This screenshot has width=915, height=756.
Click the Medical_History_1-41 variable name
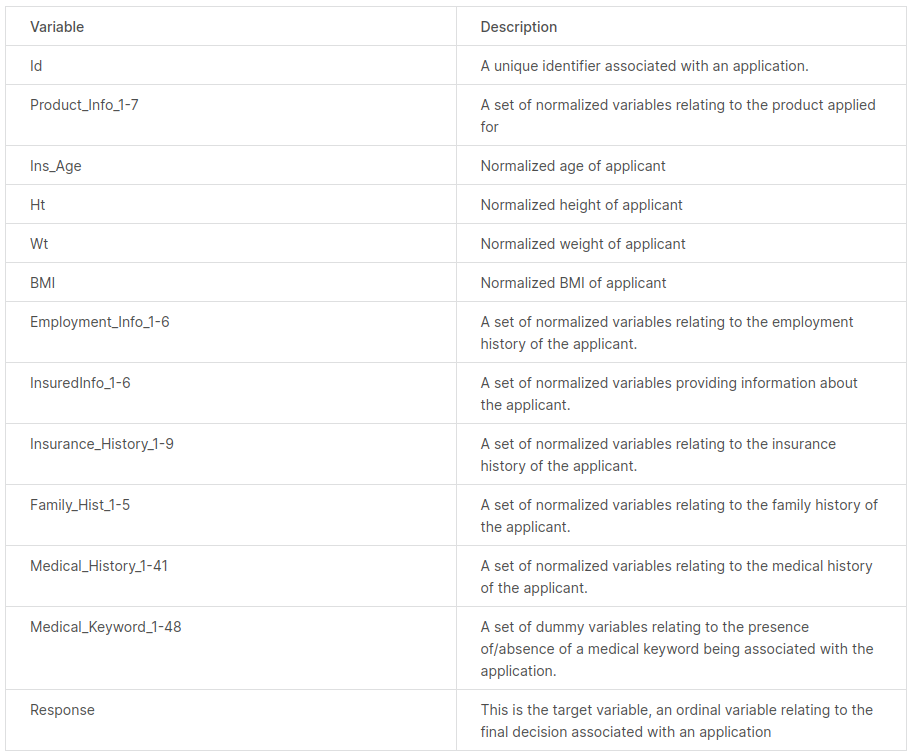99,566
